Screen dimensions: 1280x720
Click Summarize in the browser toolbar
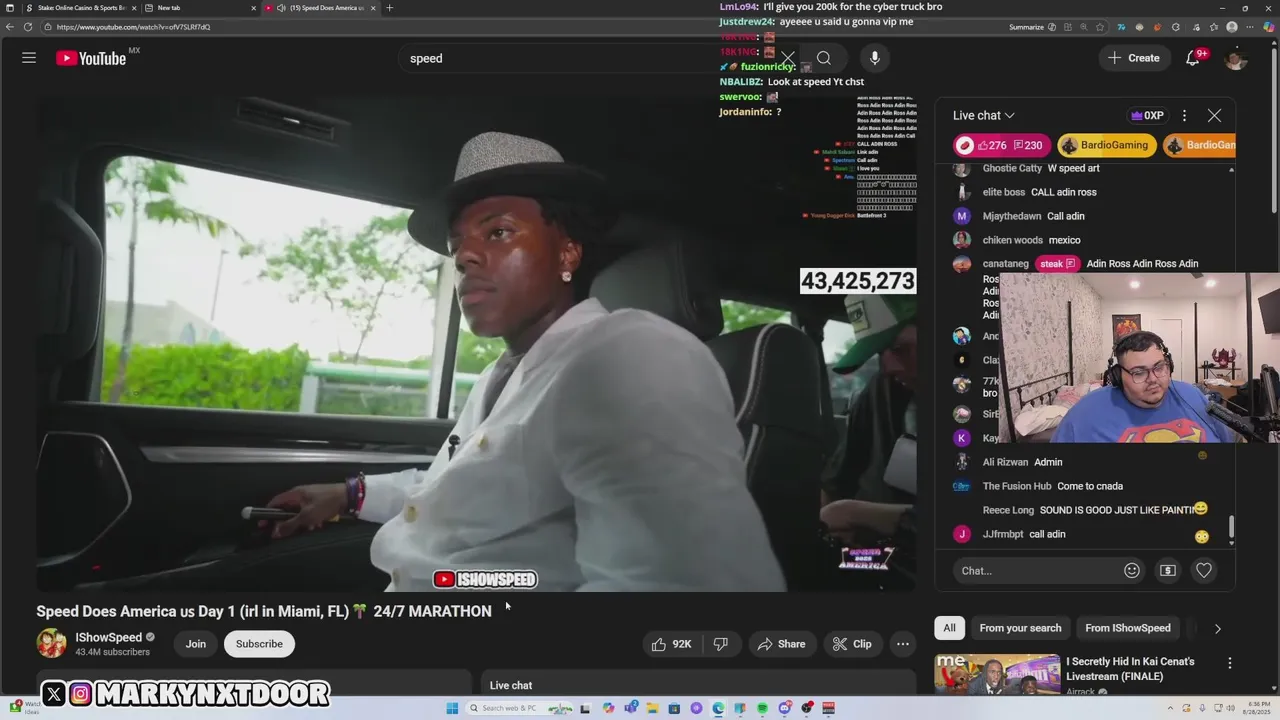click(1027, 27)
